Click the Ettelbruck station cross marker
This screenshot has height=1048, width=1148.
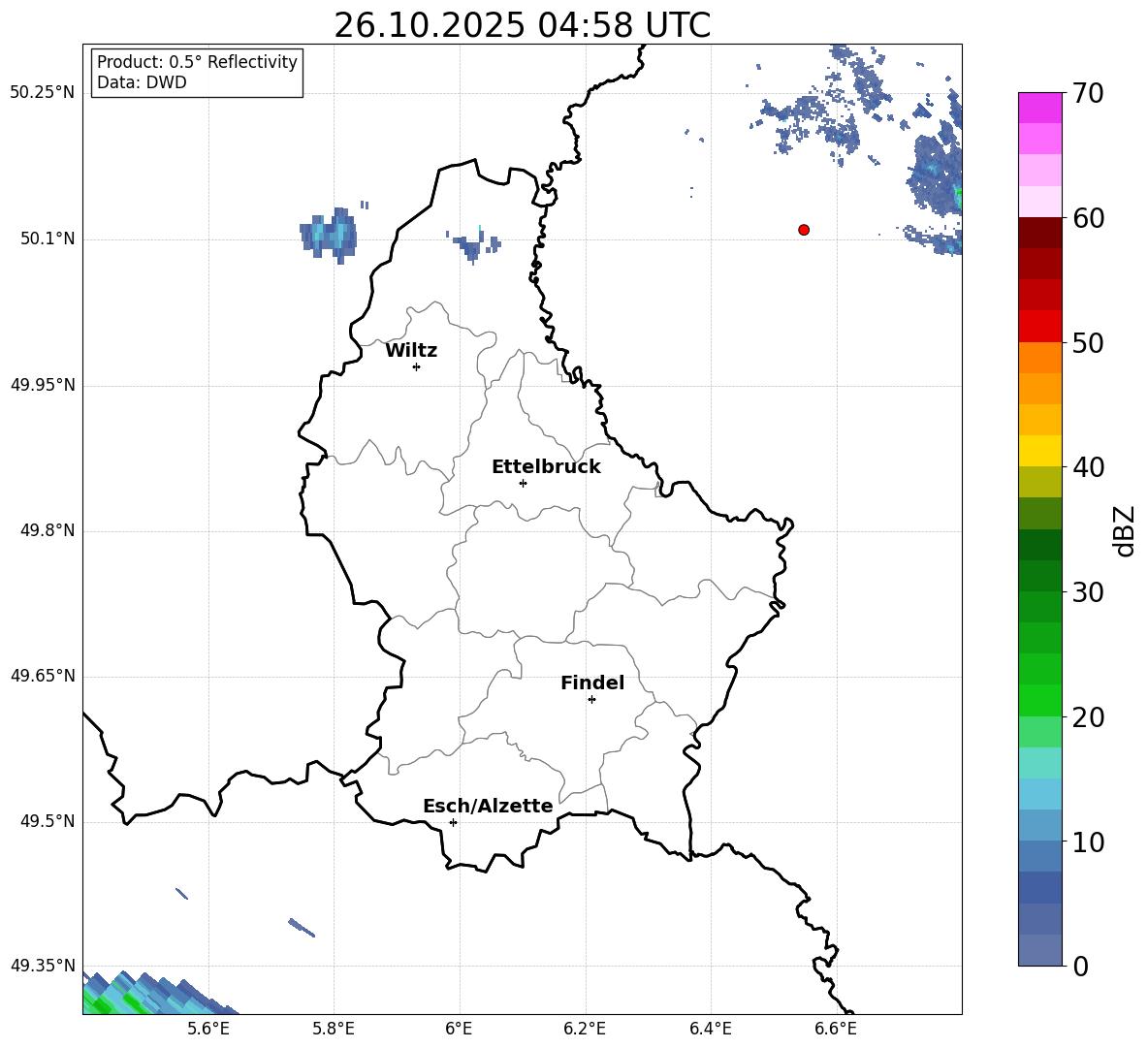coord(523,483)
